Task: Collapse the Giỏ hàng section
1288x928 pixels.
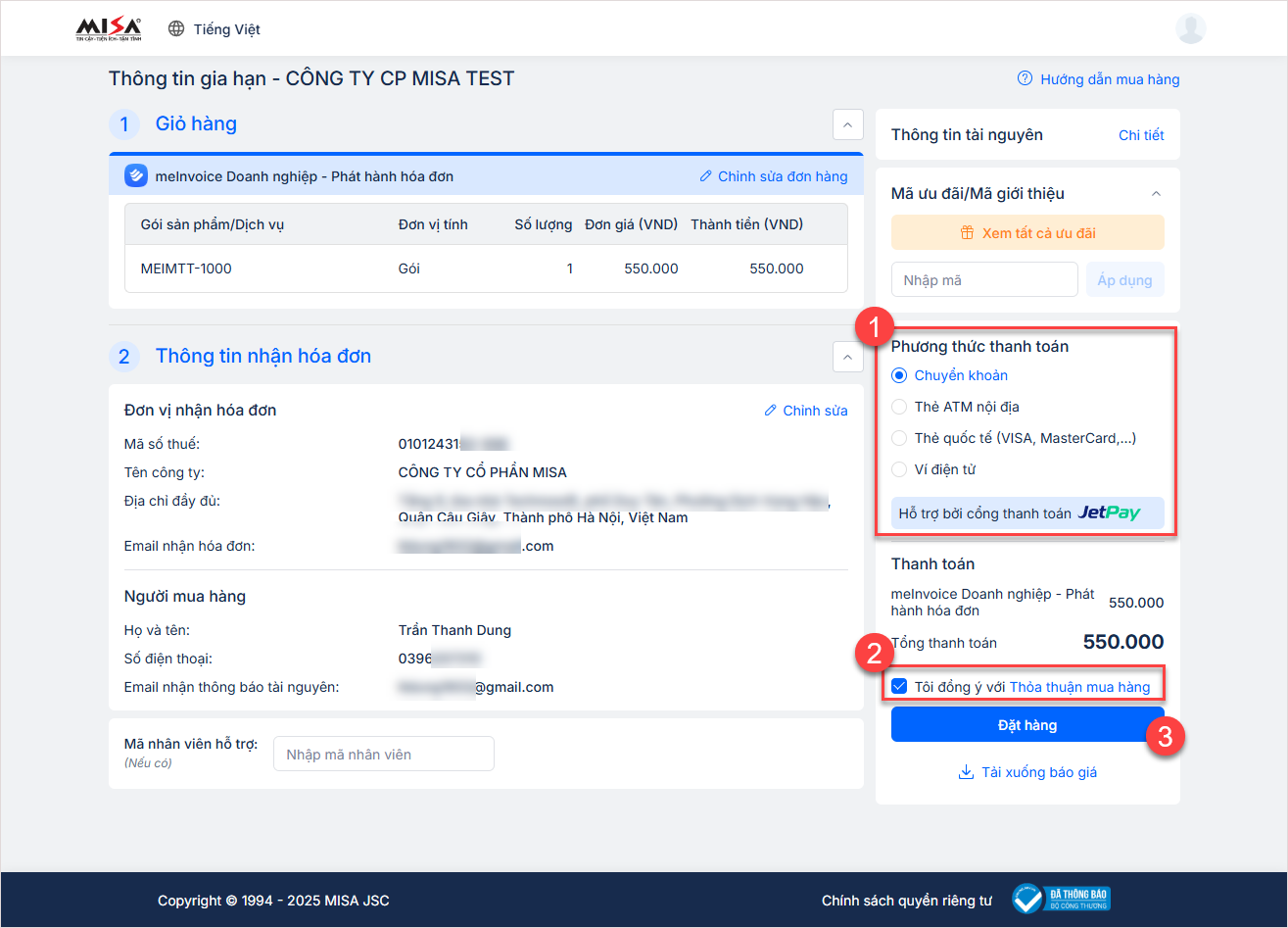Action: click(x=847, y=124)
